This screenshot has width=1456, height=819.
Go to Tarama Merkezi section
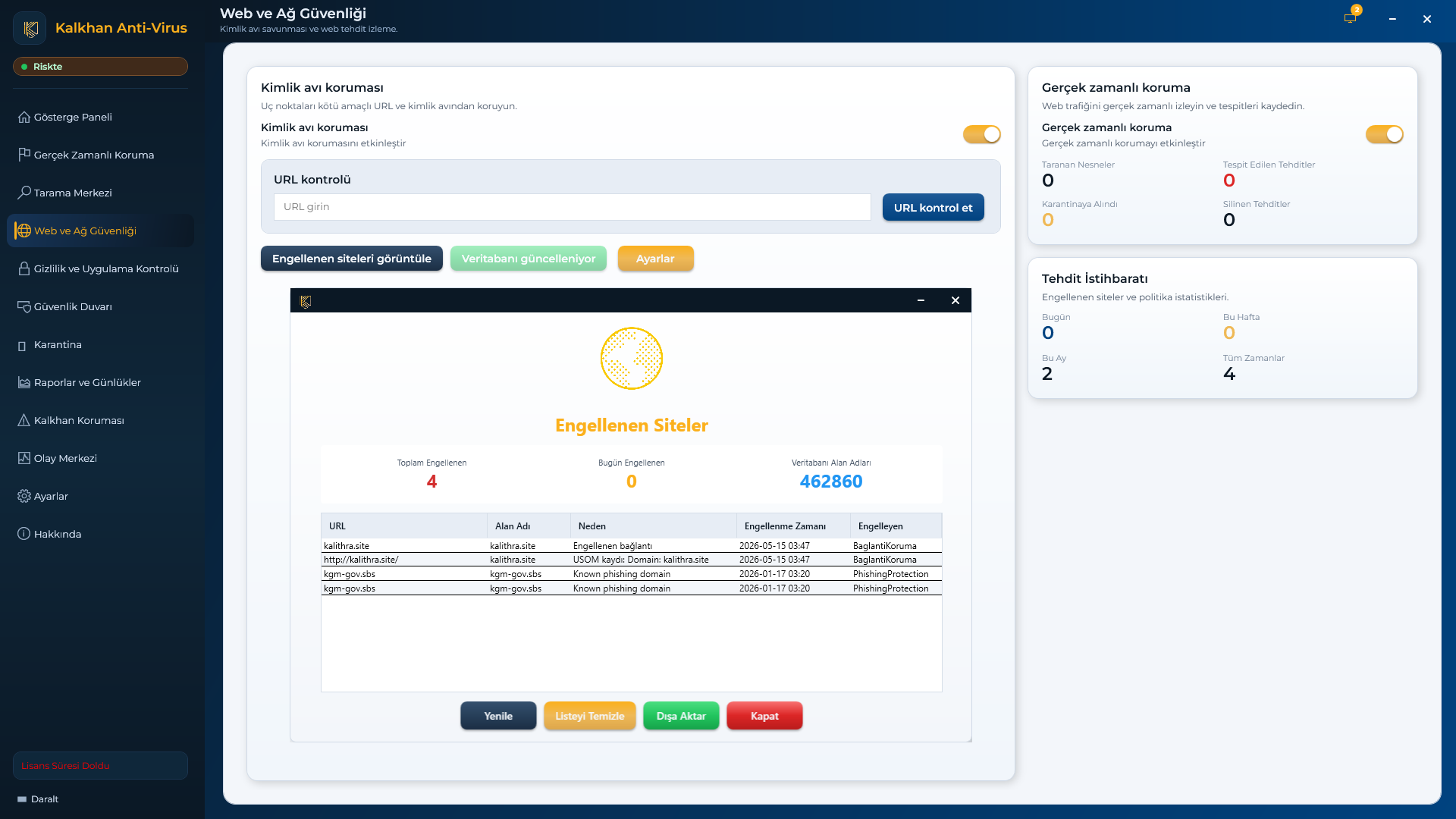tap(101, 193)
